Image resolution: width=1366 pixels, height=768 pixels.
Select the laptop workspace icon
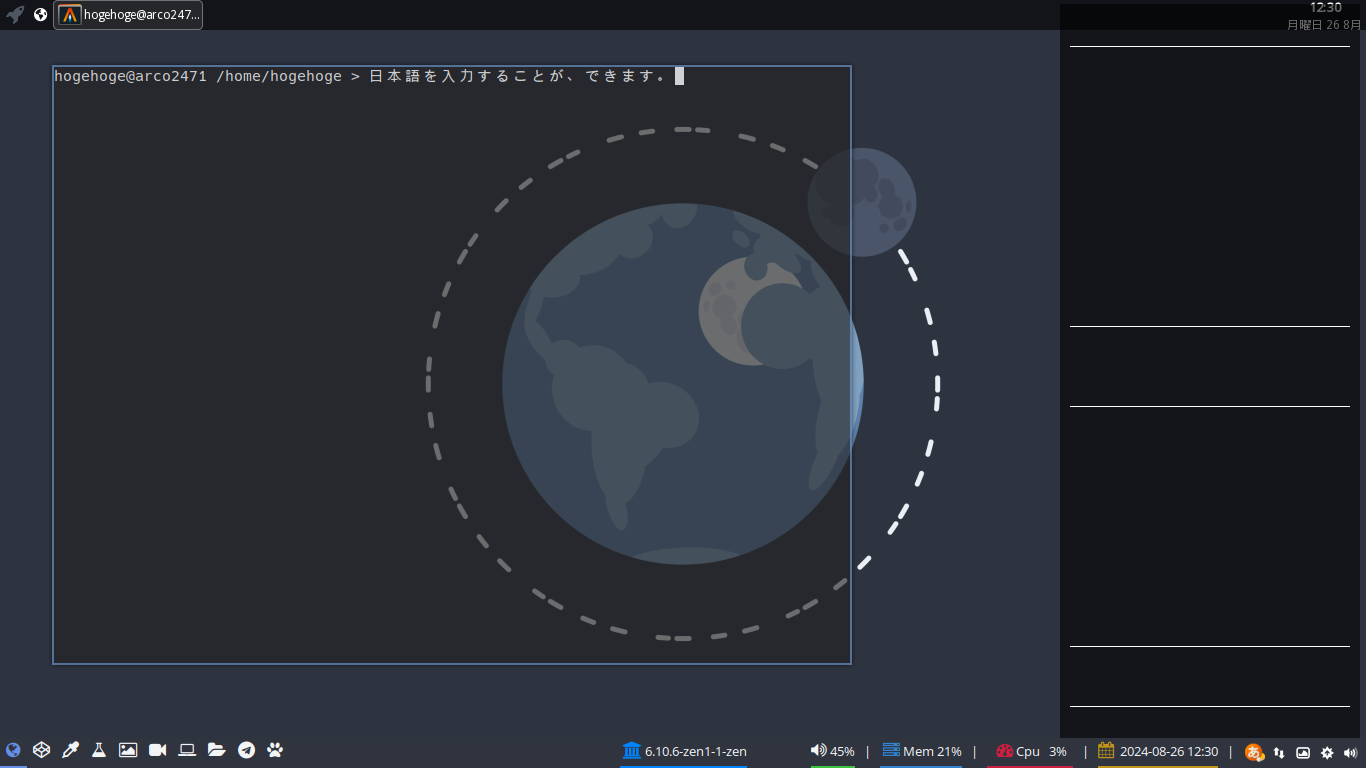[x=187, y=750]
